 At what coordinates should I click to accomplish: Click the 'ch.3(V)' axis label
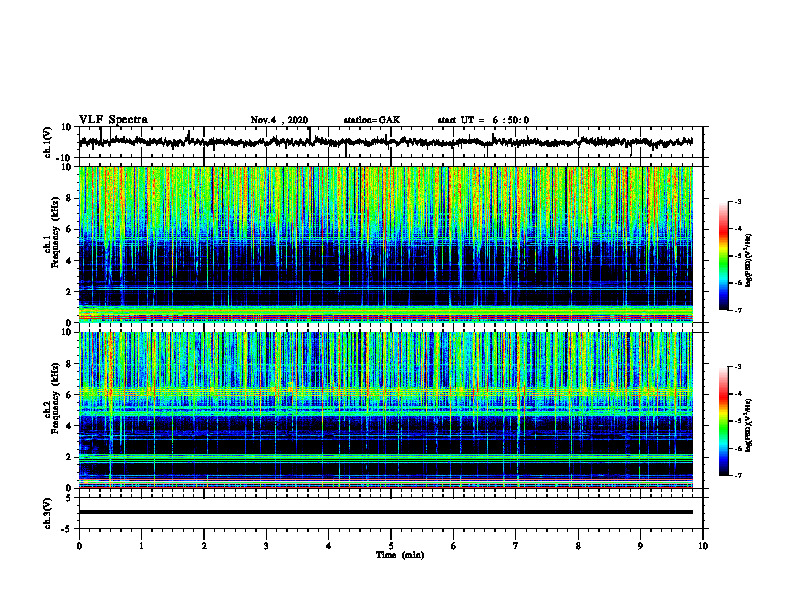pos(48,513)
